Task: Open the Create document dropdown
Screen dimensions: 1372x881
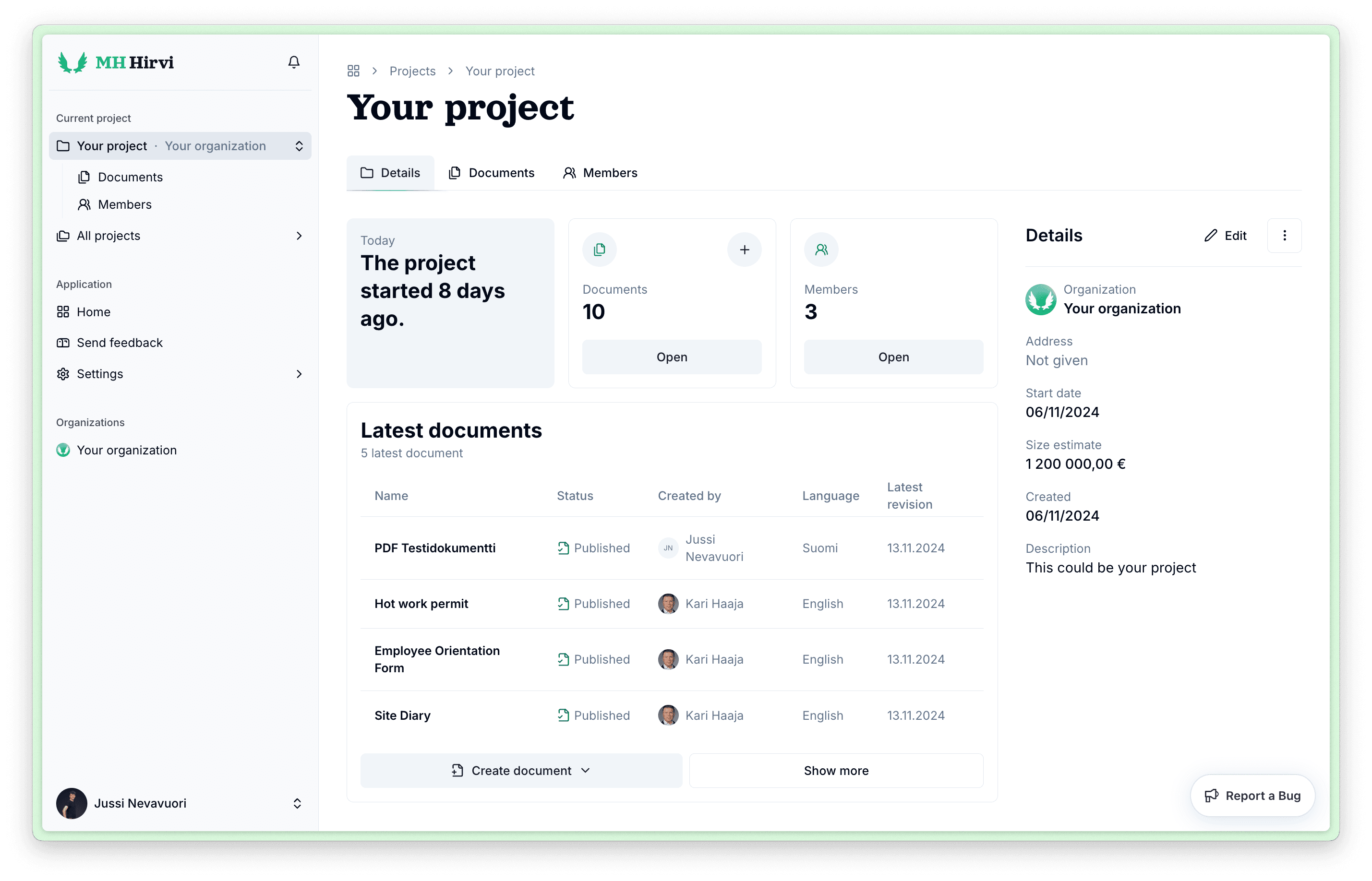Action: [521, 771]
